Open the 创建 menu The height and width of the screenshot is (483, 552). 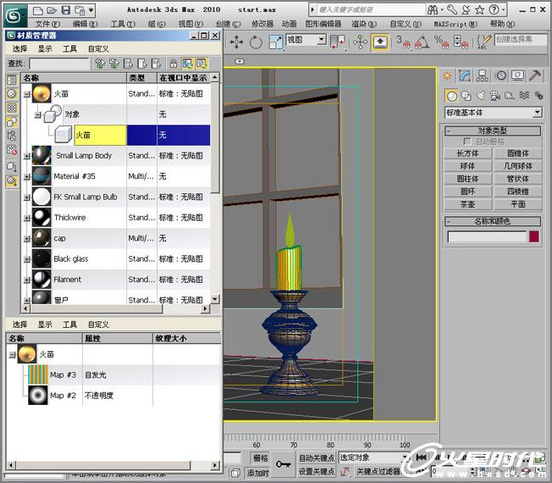coord(228,24)
